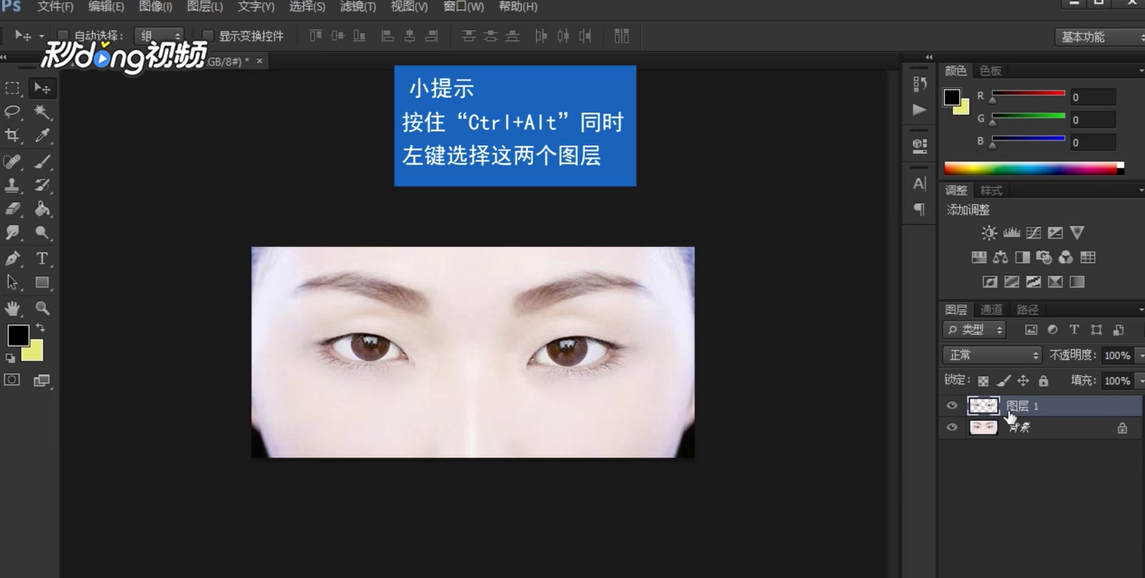Open the 滤镜 menu
The width and height of the screenshot is (1145, 578).
coord(355,6)
